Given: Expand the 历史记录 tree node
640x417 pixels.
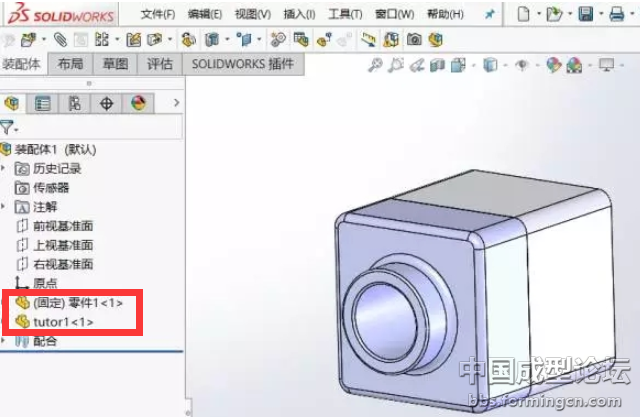Looking at the screenshot, I should coord(4,169).
